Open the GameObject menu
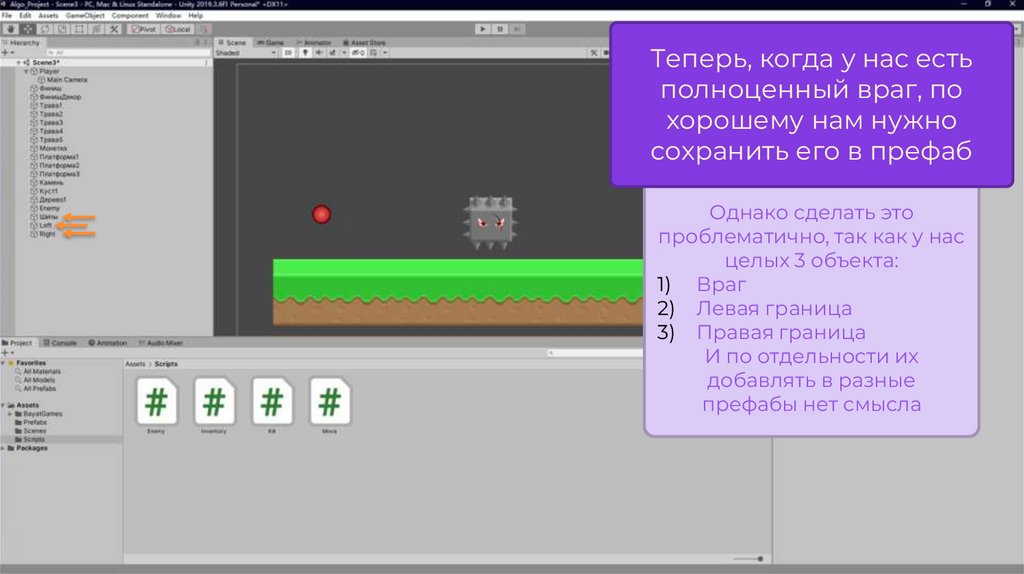This screenshot has height=574, width=1024. point(85,16)
